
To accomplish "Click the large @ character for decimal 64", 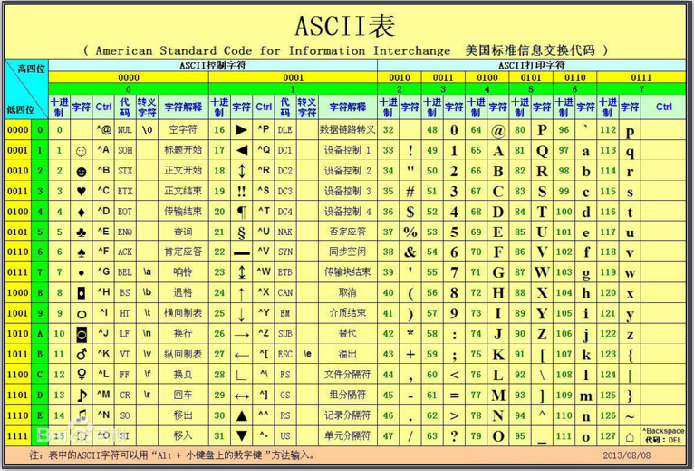I will click(498, 130).
